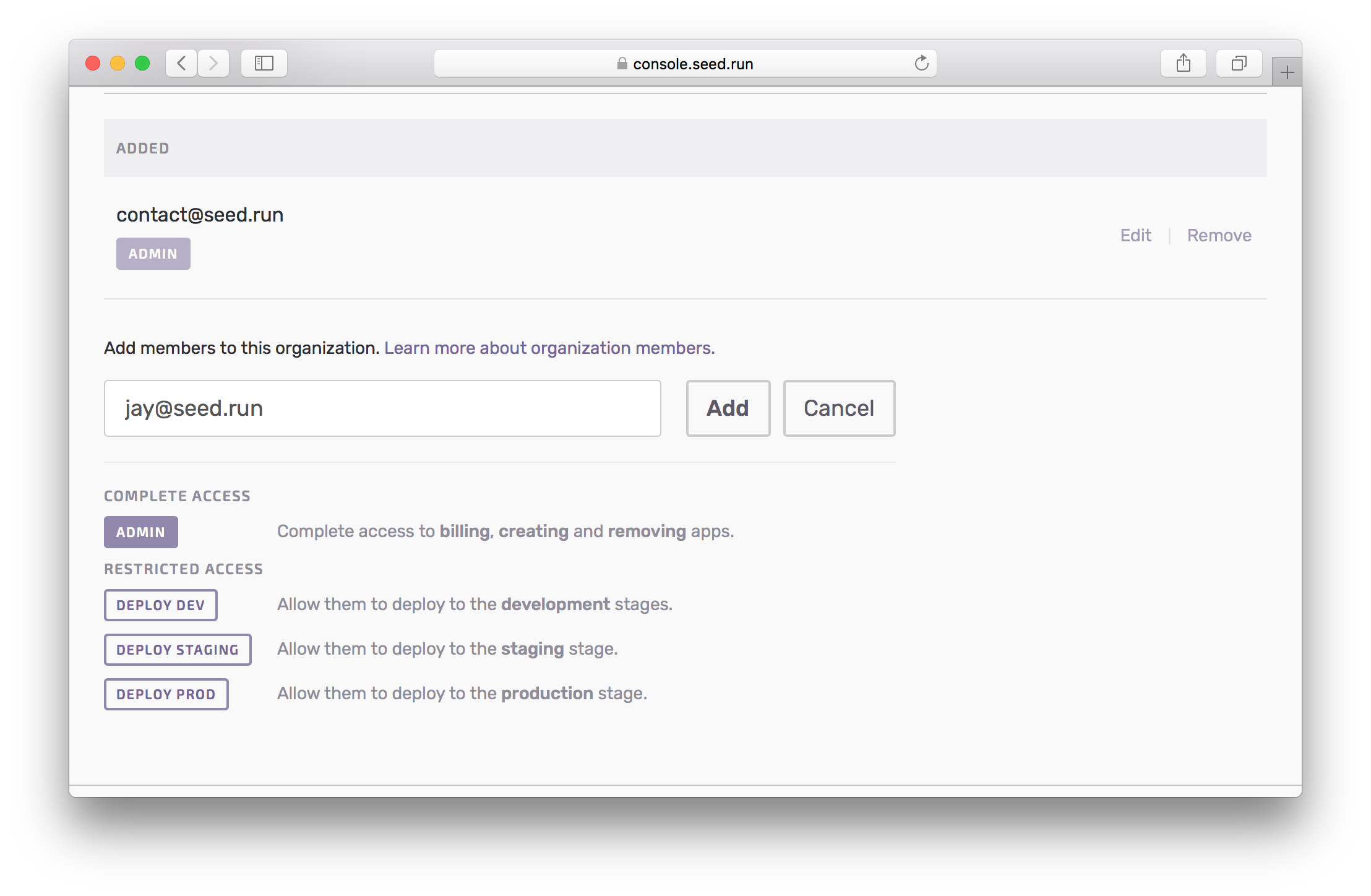Click the lock icon in the address bar
The width and height of the screenshot is (1371, 896).
[622, 64]
